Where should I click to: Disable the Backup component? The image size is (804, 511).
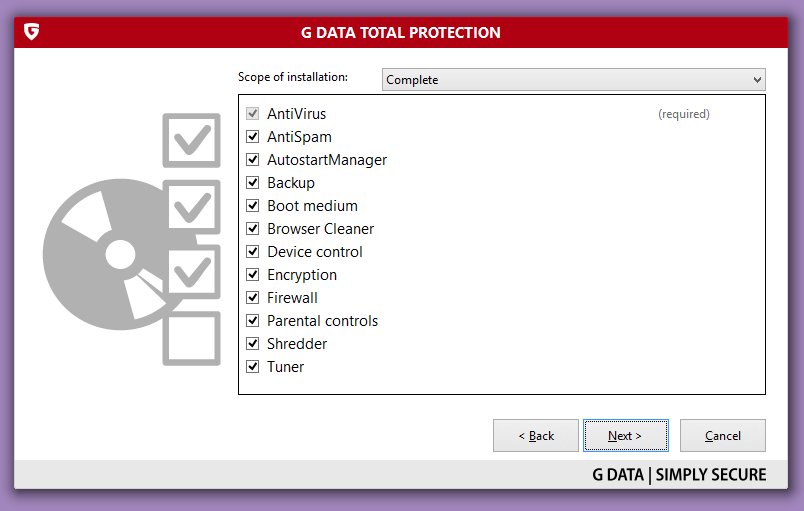(253, 183)
